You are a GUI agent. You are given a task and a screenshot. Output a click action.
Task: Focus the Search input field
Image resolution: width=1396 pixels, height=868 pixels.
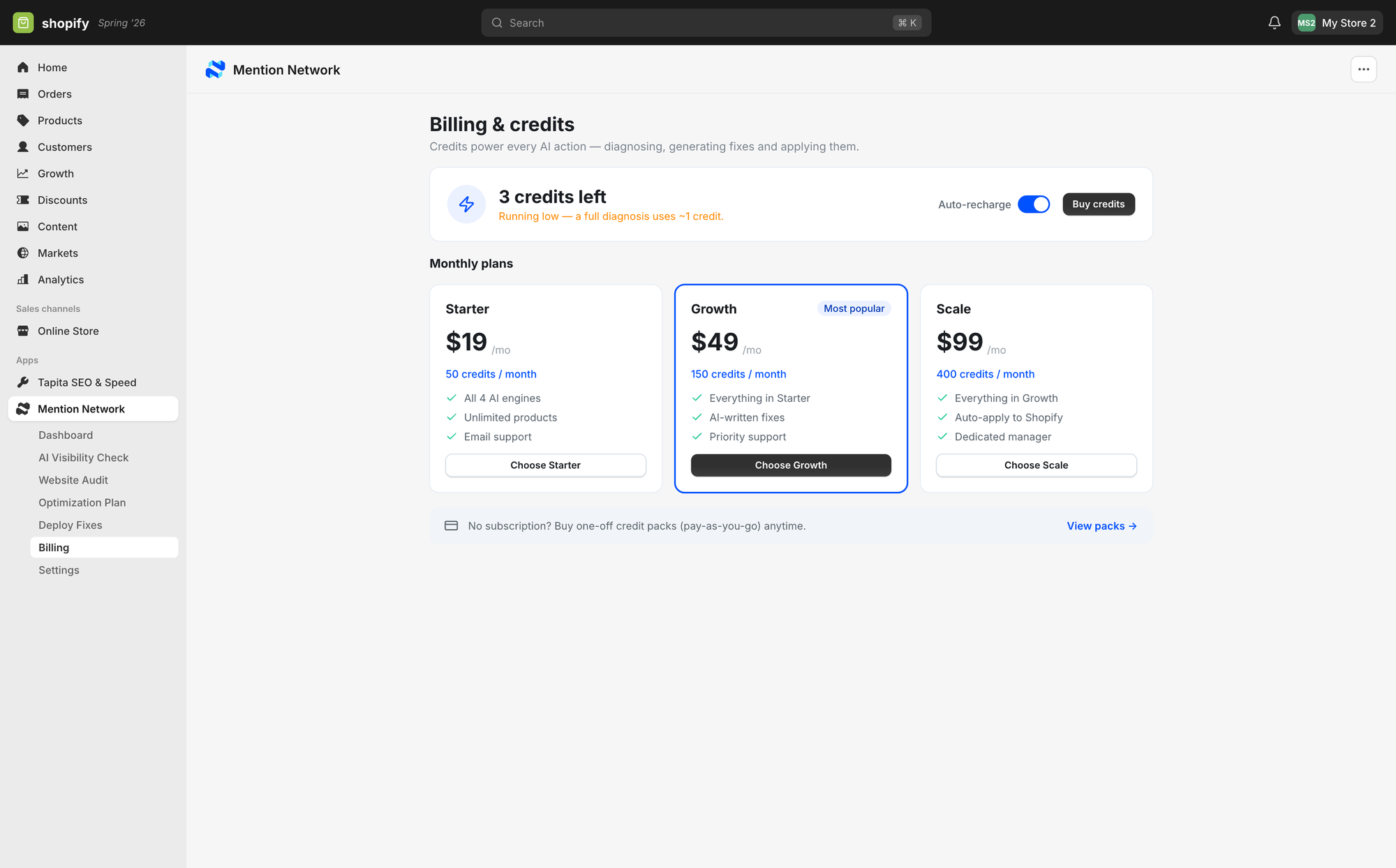tap(706, 23)
